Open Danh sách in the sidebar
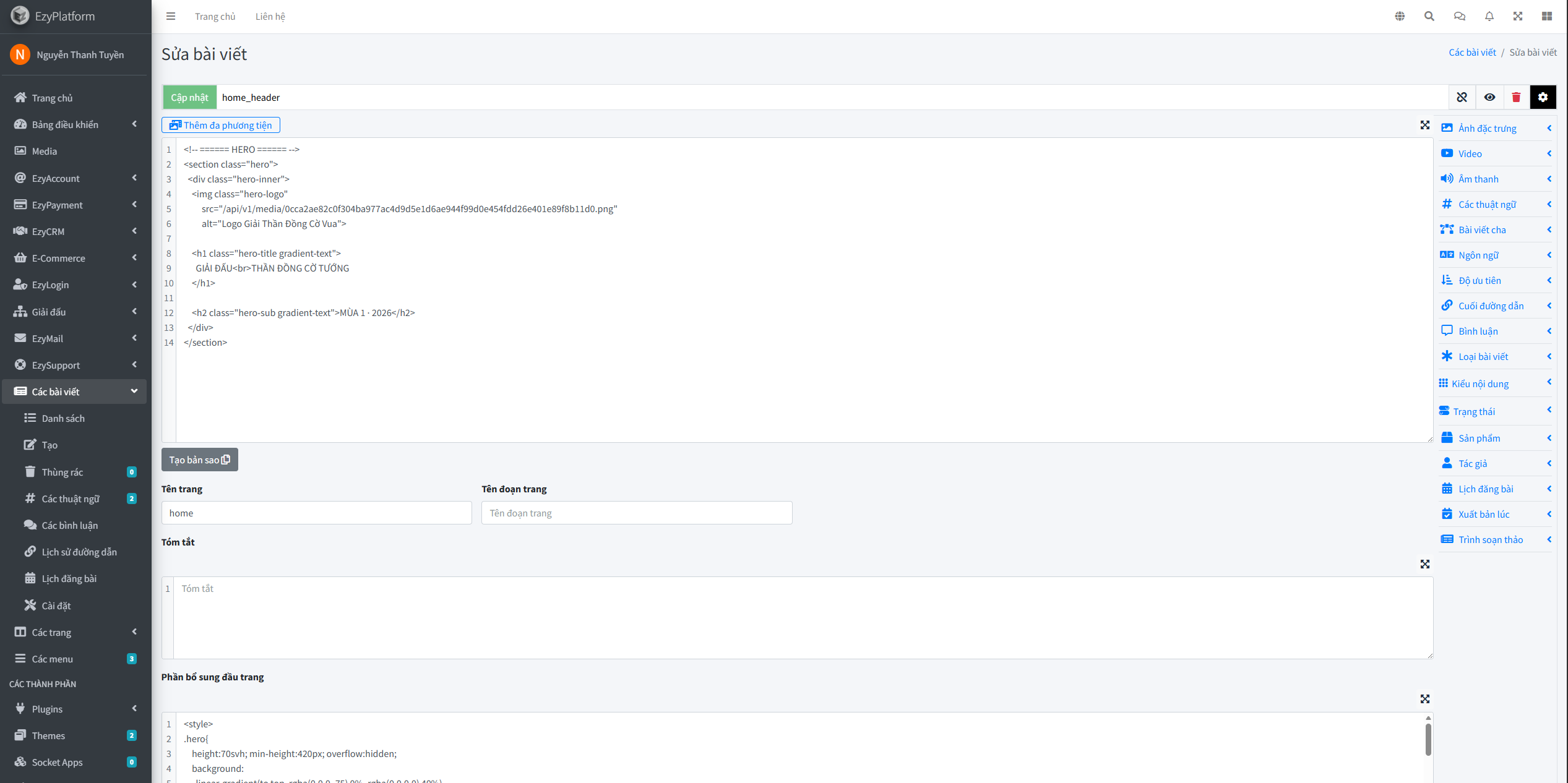This screenshot has height=783, width=1568. point(63,418)
